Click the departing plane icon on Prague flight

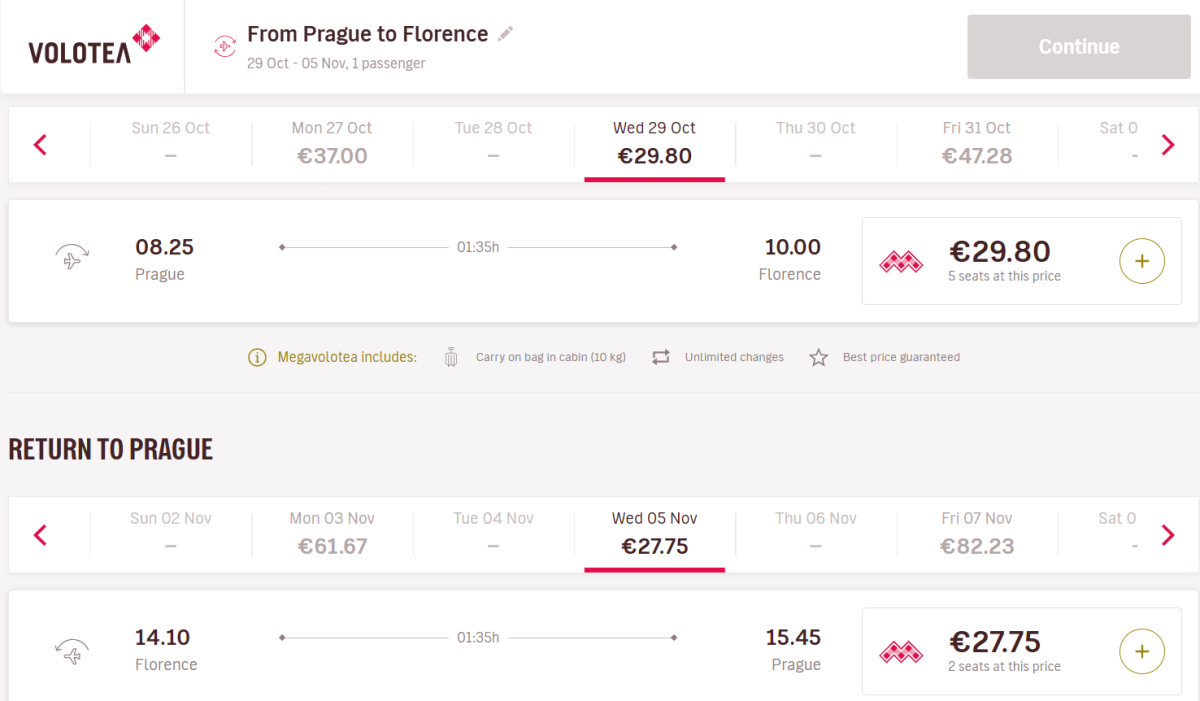(x=72, y=260)
